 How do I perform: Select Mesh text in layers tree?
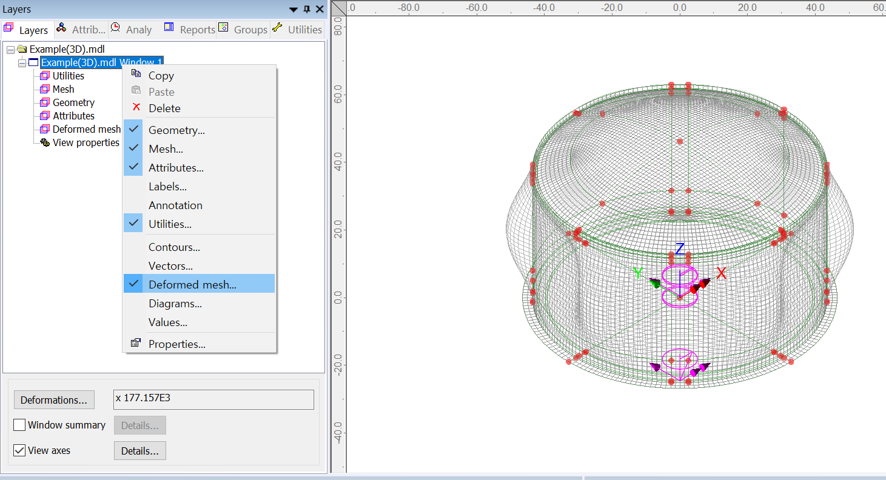[63, 89]
